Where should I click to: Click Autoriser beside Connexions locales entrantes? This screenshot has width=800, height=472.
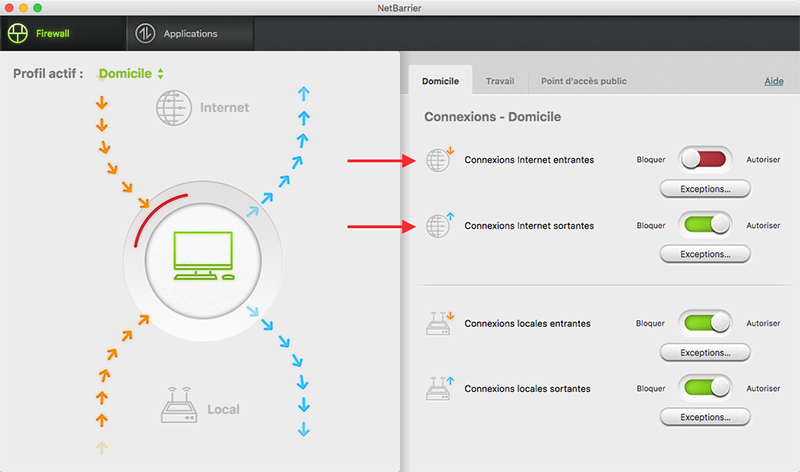(x=763, y=324)
